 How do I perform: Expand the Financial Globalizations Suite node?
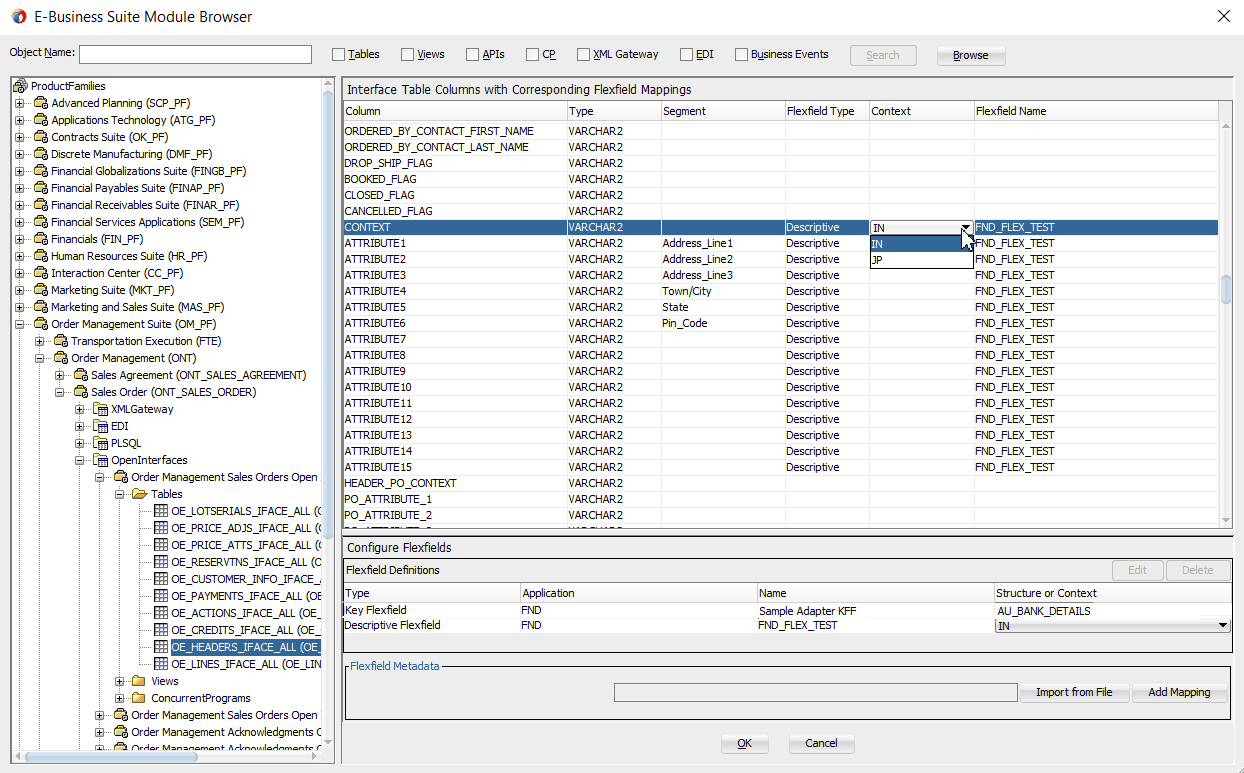tap(20, 171)
